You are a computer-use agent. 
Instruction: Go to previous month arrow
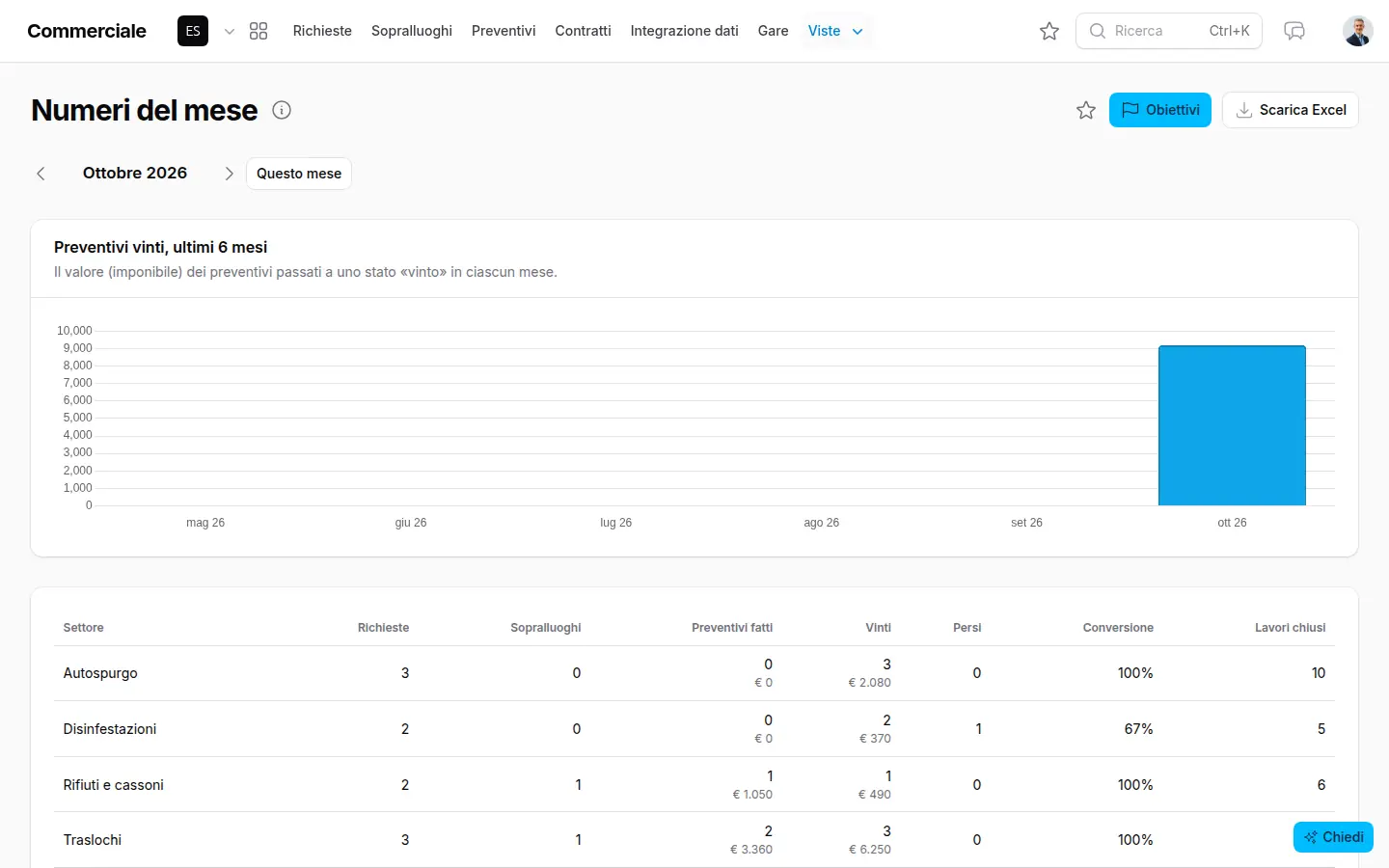click(41, 174)
